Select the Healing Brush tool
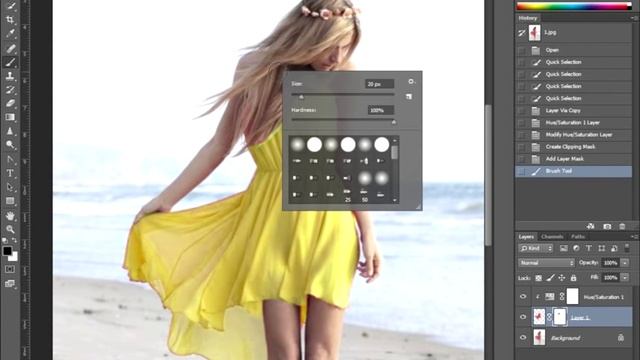The width and height of the screenshot is (640, 360). pos(10,48)
